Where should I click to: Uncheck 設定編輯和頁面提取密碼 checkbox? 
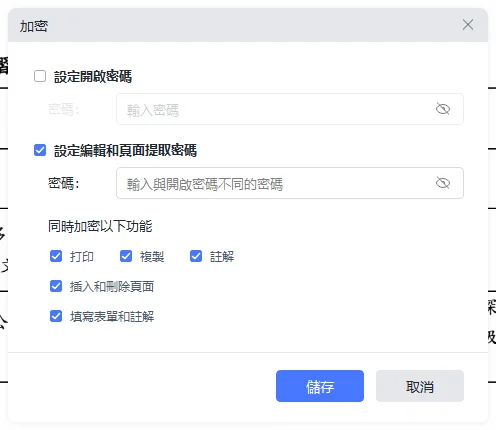(x=40, y=150)
